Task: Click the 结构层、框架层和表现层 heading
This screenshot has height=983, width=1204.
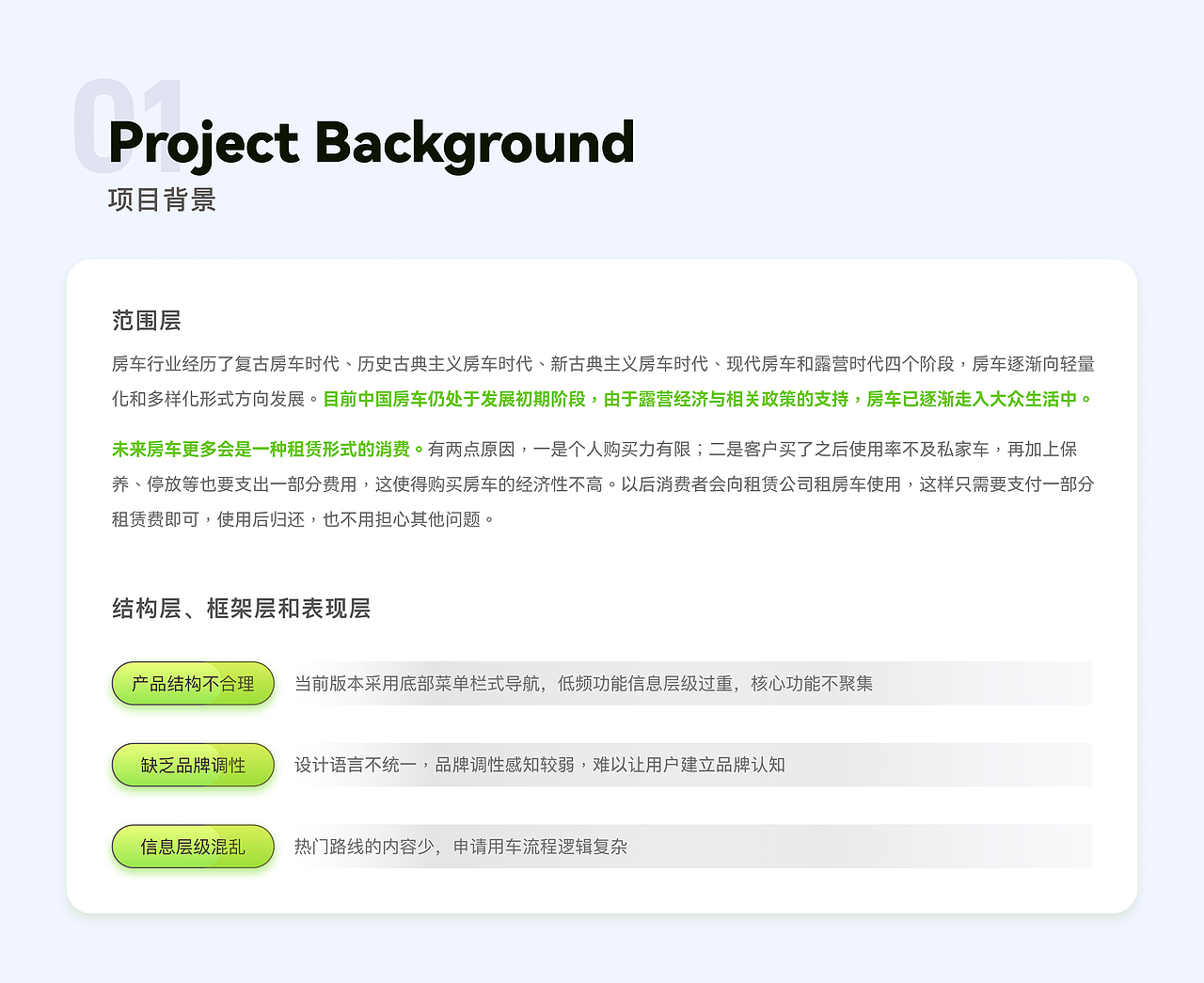Action: (242, 609)
